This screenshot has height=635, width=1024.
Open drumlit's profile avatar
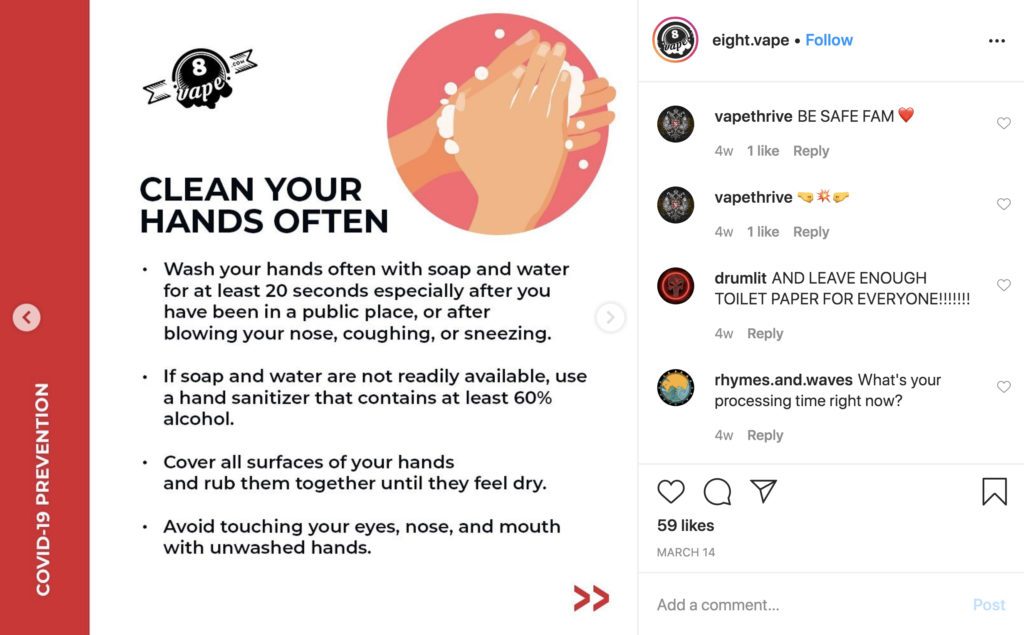click(x=675, y=285)
